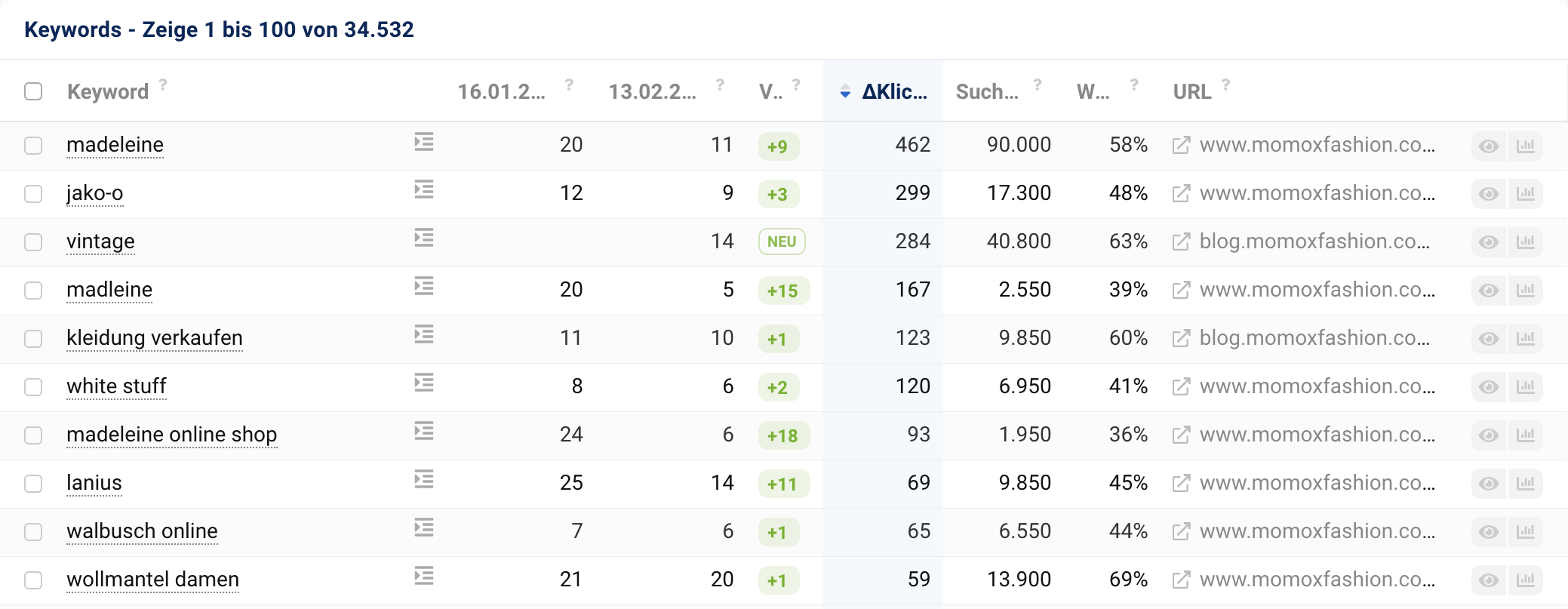Check the jako-o row checkbox
The image size is (1568, 609).
coord(33,194)
